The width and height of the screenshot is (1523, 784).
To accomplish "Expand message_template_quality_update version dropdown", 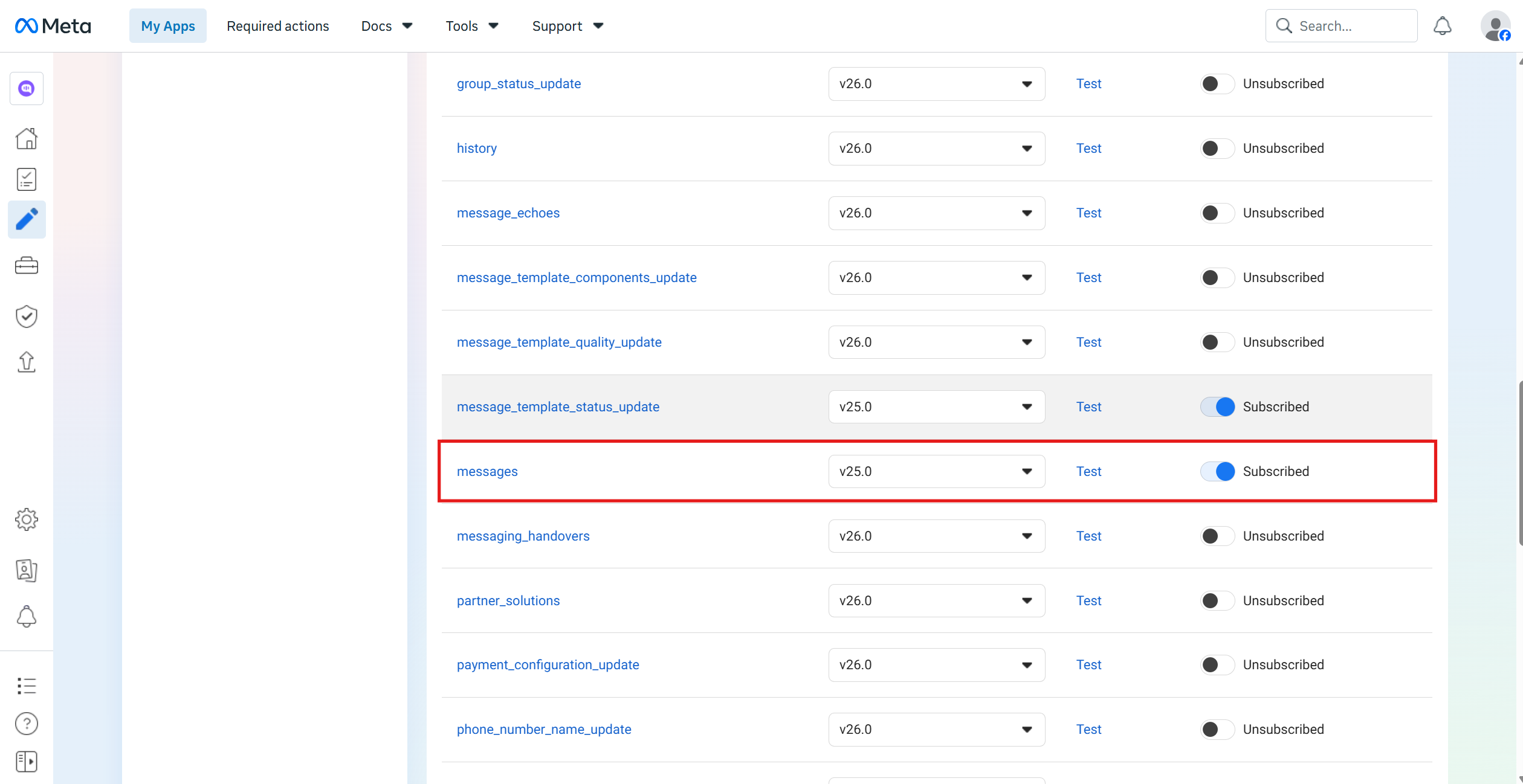I will coord(936,342).
